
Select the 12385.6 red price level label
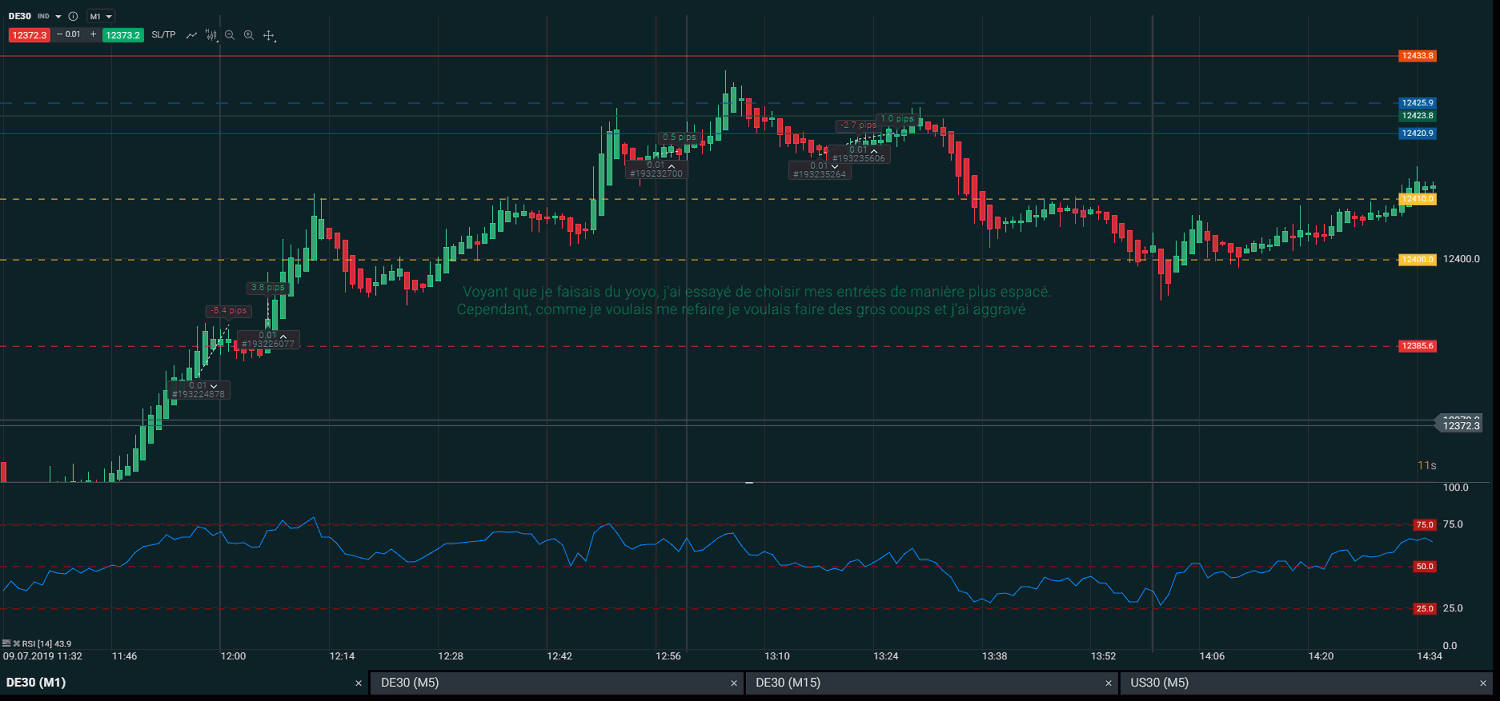(1418, 346)
